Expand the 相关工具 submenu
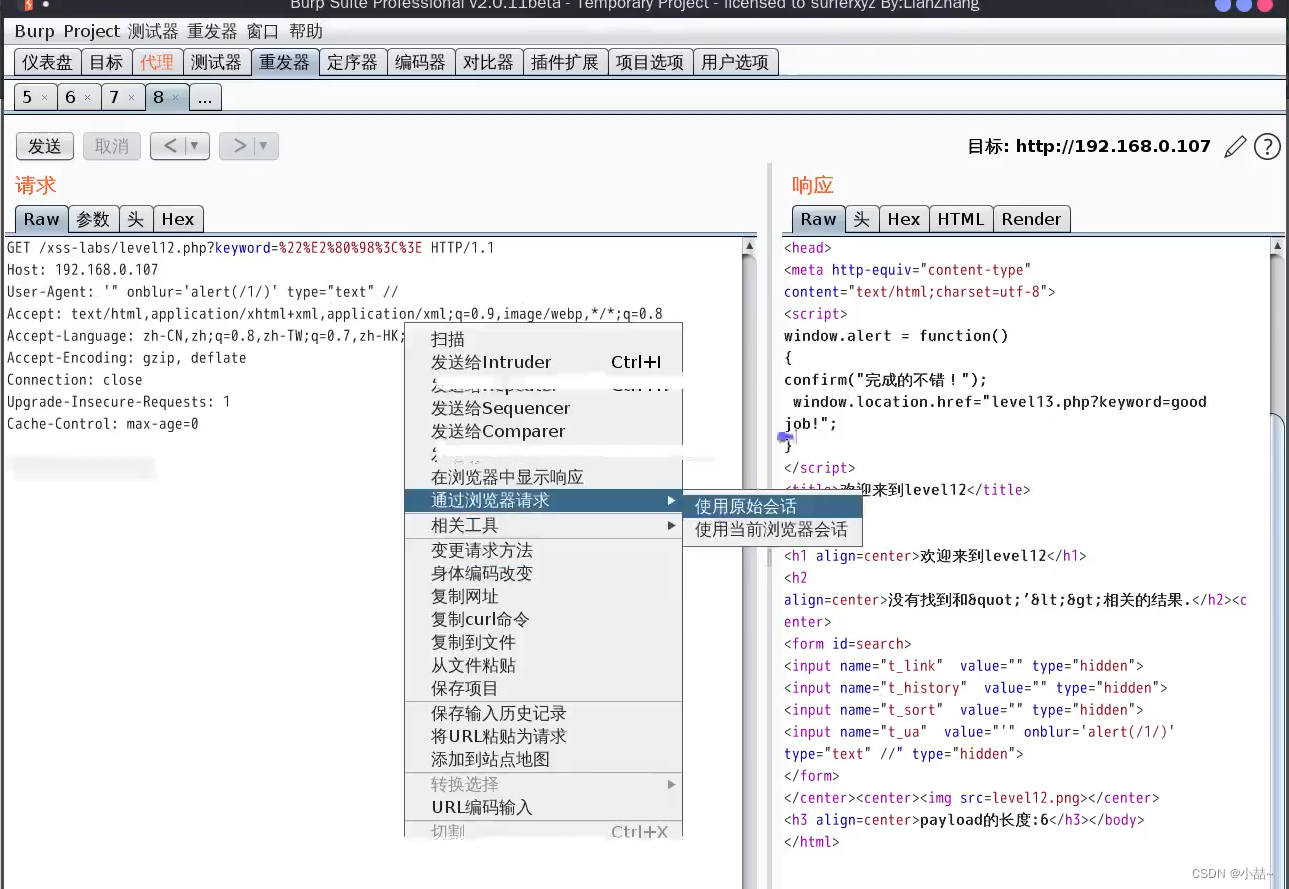The height and width of the screenshot is (889, 1289). pyautogui.click(x=543, y=525)
